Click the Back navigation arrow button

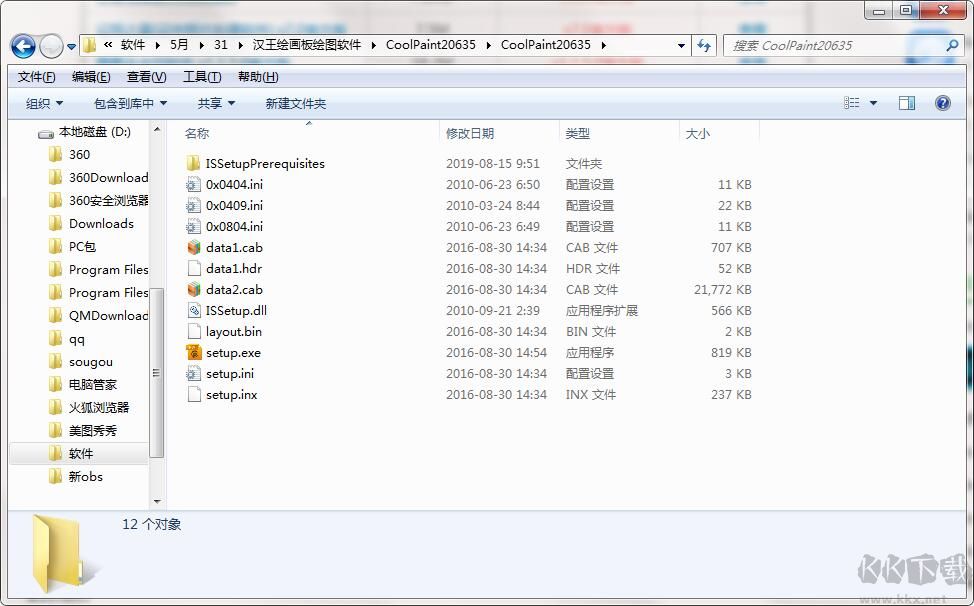coord(23,46)
